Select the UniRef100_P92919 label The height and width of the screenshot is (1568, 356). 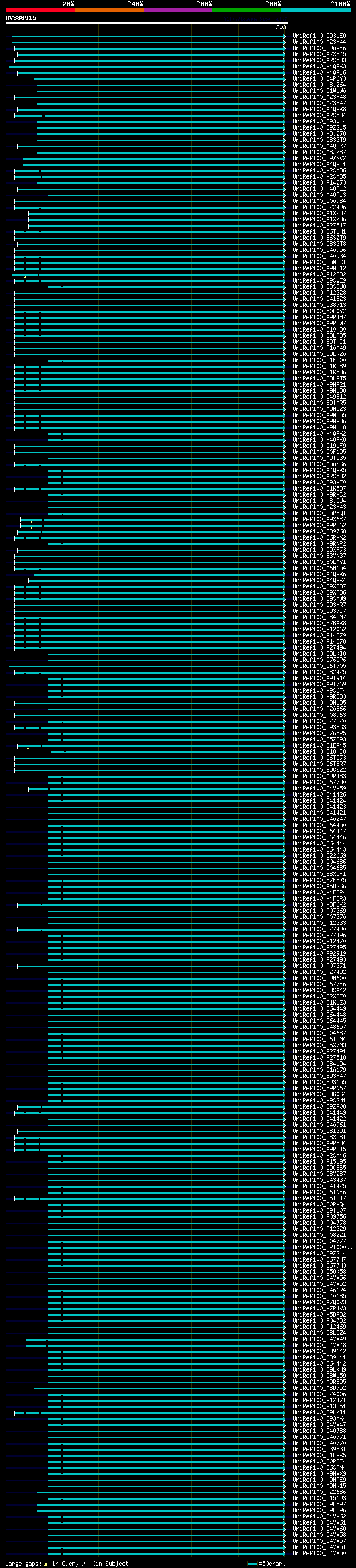(x=319, y=953)
